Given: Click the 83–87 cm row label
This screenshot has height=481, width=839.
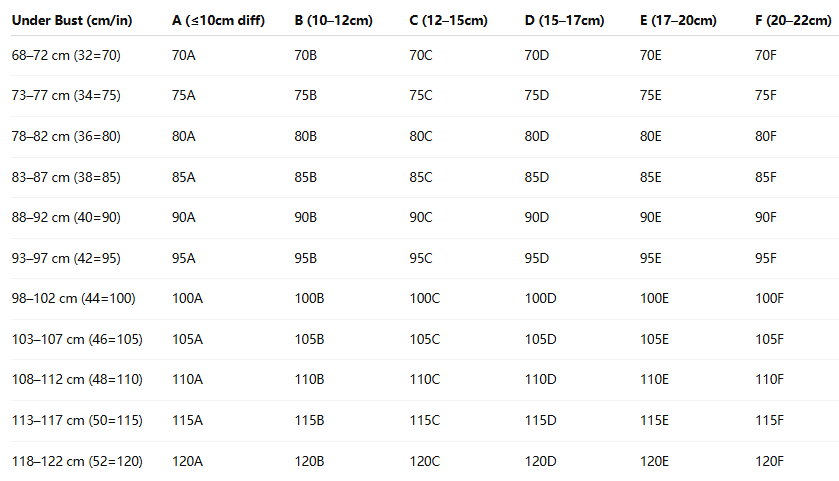Looking at the screenshot, I should click(66, 177).
